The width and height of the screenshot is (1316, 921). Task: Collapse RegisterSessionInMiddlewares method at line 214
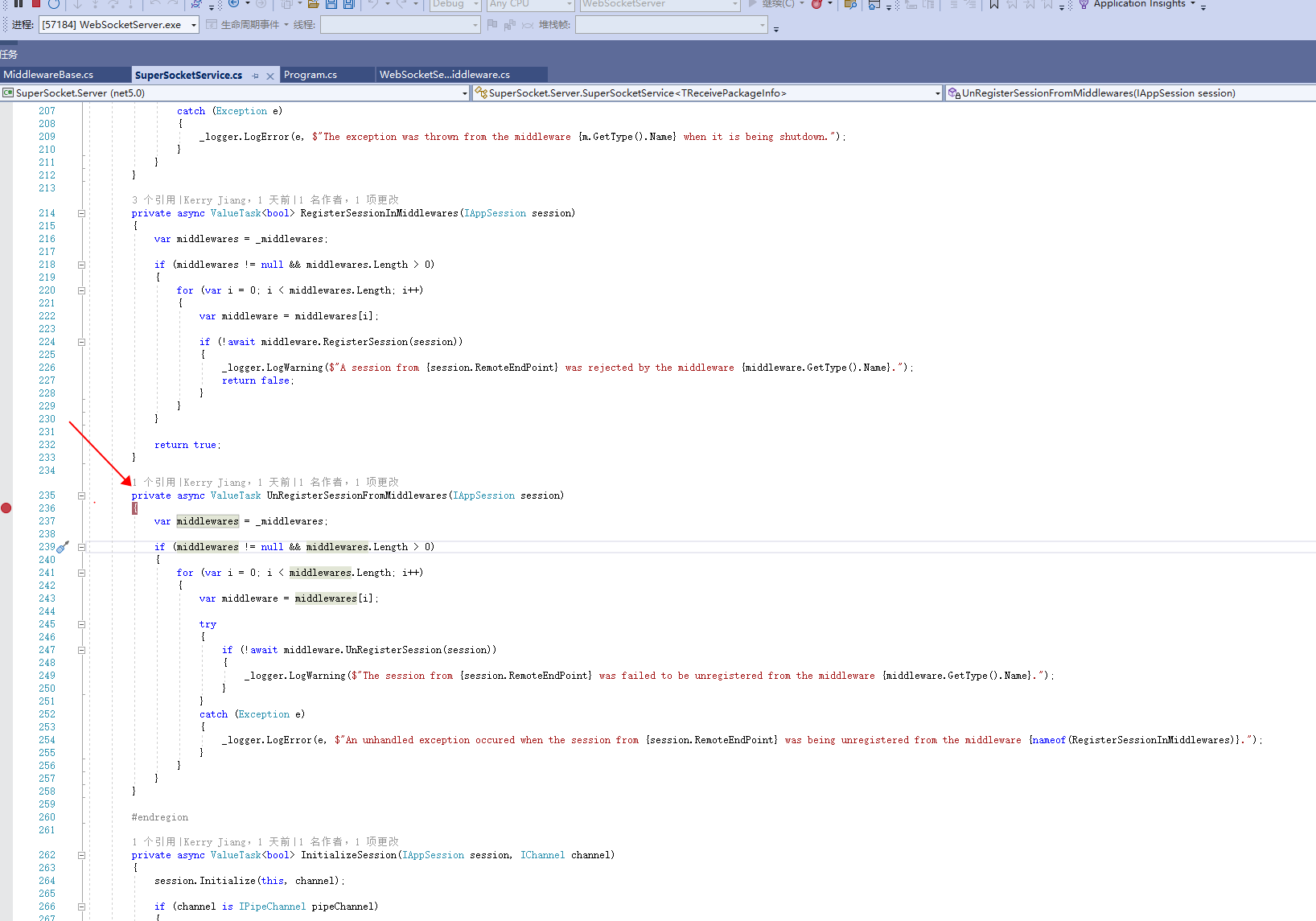[81, 213]
